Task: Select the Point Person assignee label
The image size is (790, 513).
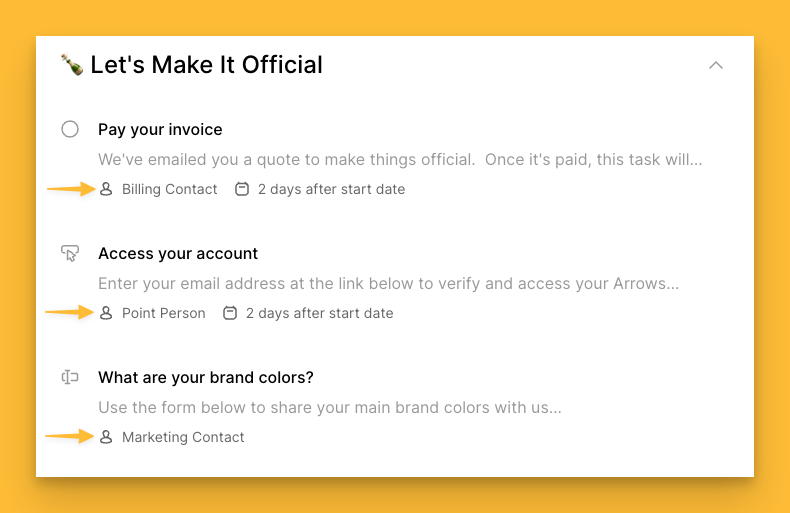Action: (163, 313)
